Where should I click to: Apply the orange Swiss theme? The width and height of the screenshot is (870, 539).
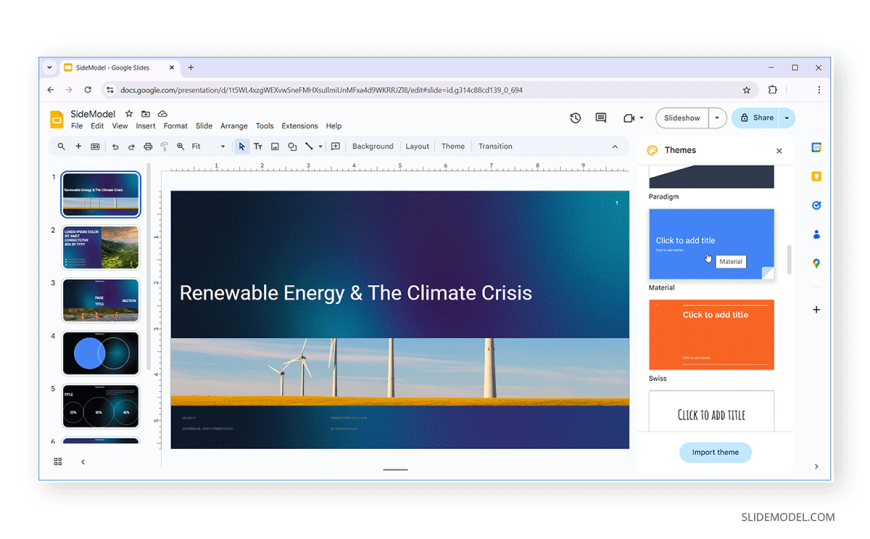(711, 335)
